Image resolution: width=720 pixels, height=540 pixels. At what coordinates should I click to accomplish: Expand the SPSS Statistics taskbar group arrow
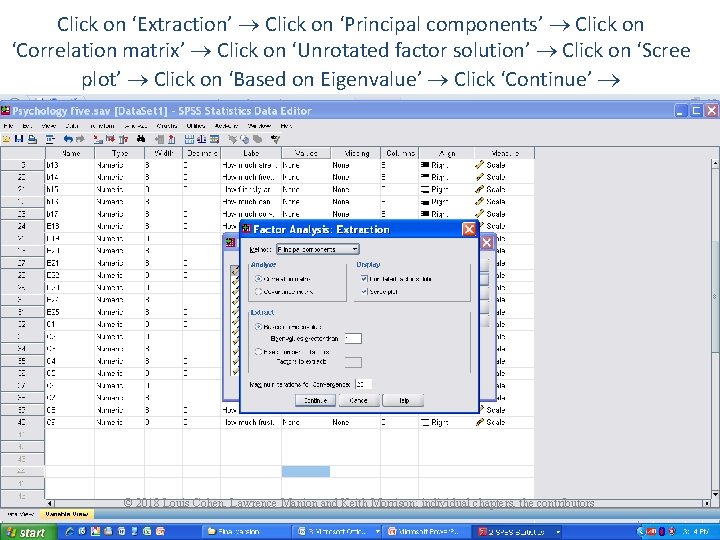tap(558, 532)
